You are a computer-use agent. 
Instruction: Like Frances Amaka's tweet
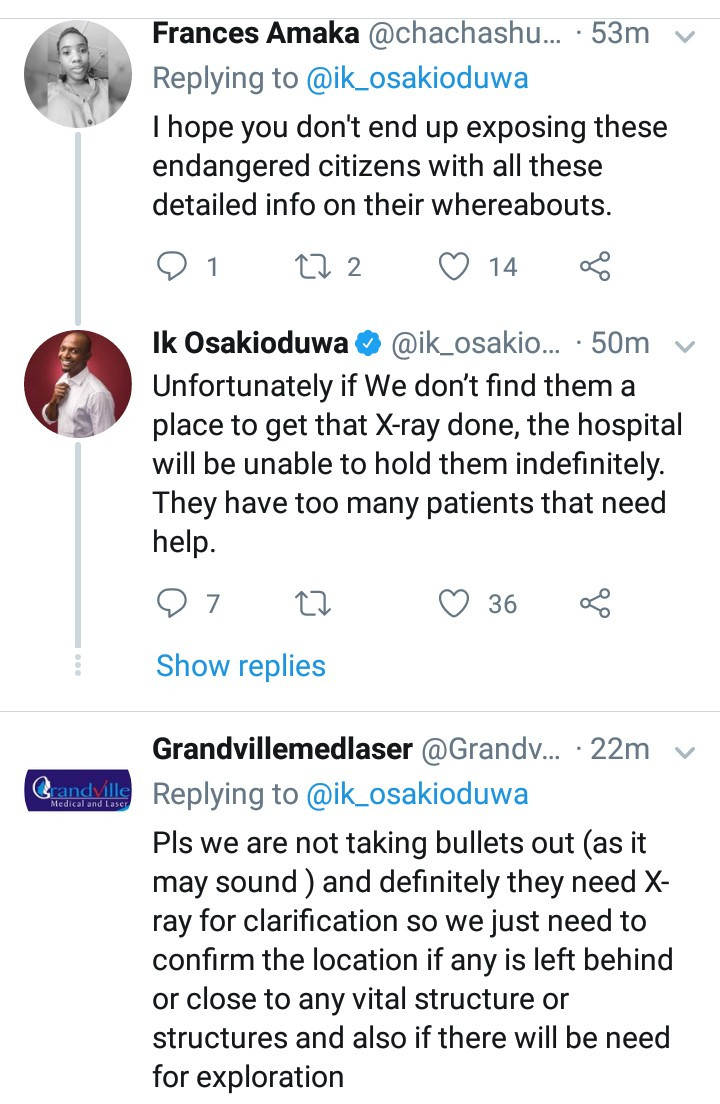pyautogui.click(x=456, y=266)
